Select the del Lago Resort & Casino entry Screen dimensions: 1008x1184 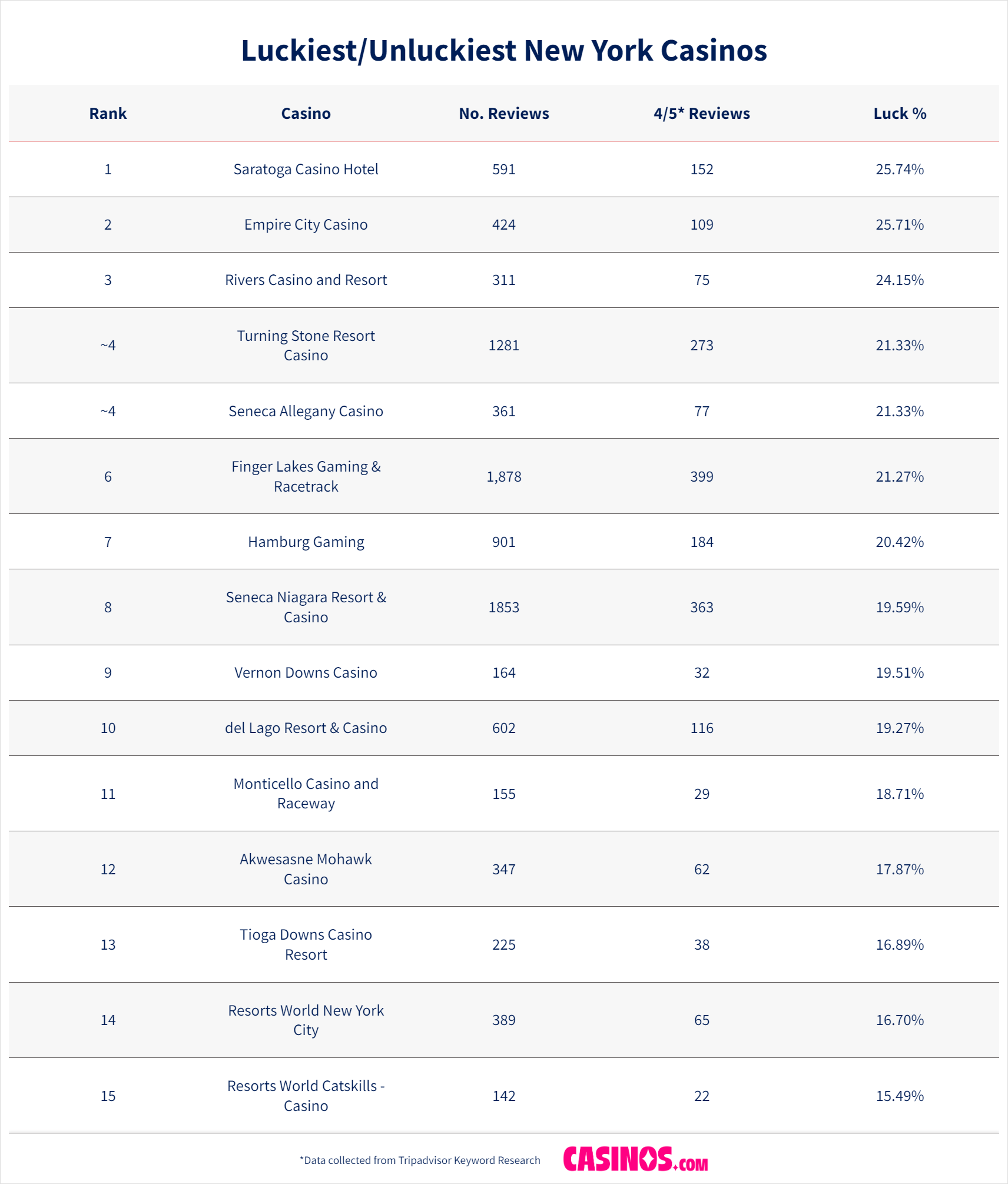pos(306,728)
